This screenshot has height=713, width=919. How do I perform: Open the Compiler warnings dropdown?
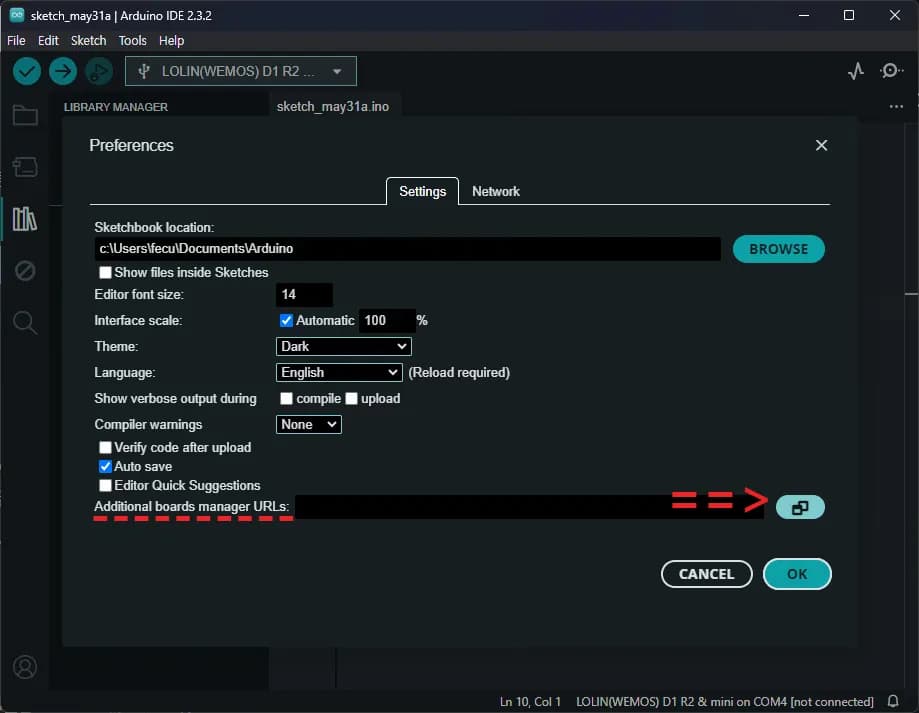click(x=308, y=424)
